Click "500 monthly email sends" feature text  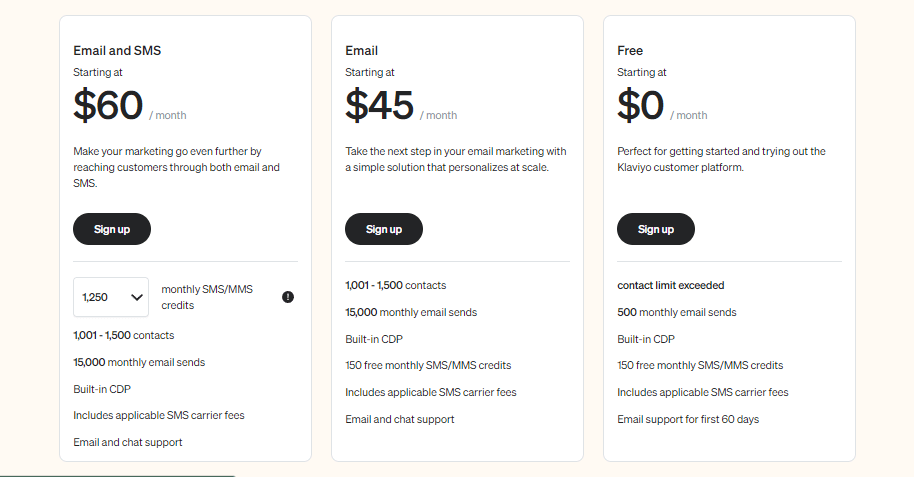coord(677,312)
